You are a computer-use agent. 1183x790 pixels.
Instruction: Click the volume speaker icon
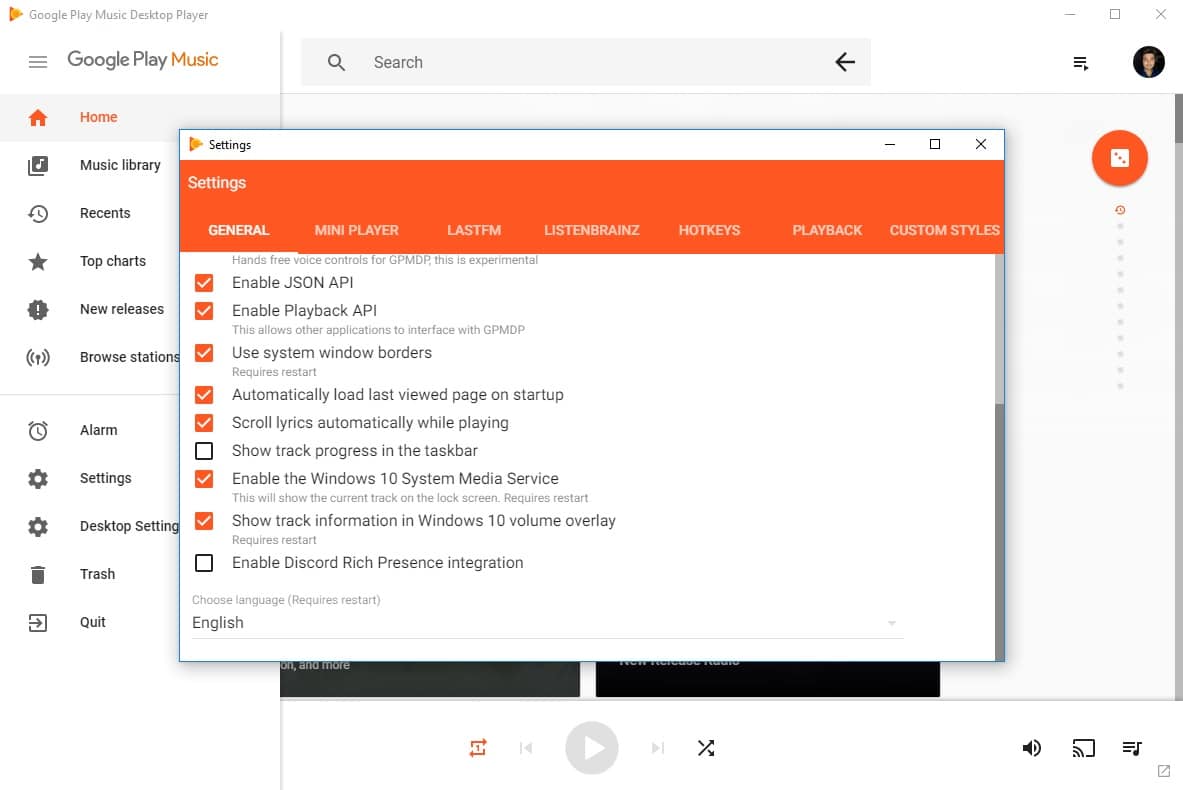pyautogui.click(x=1031, y=748)
